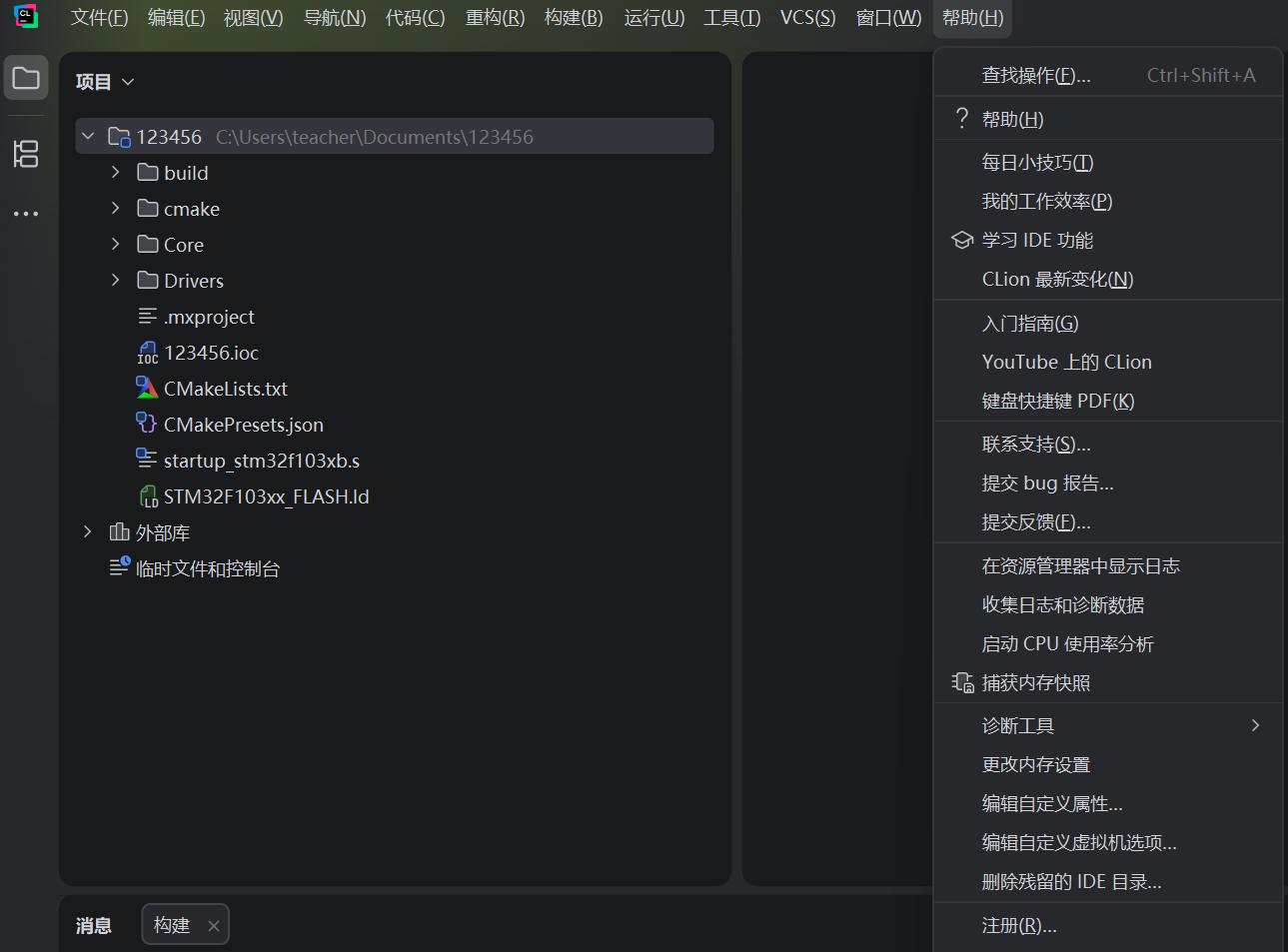Viewport: 1288px width, 952px height.
Task: Click the STM32F103xx_FLASH.ld linker icon
Action: tap(148, 496)
